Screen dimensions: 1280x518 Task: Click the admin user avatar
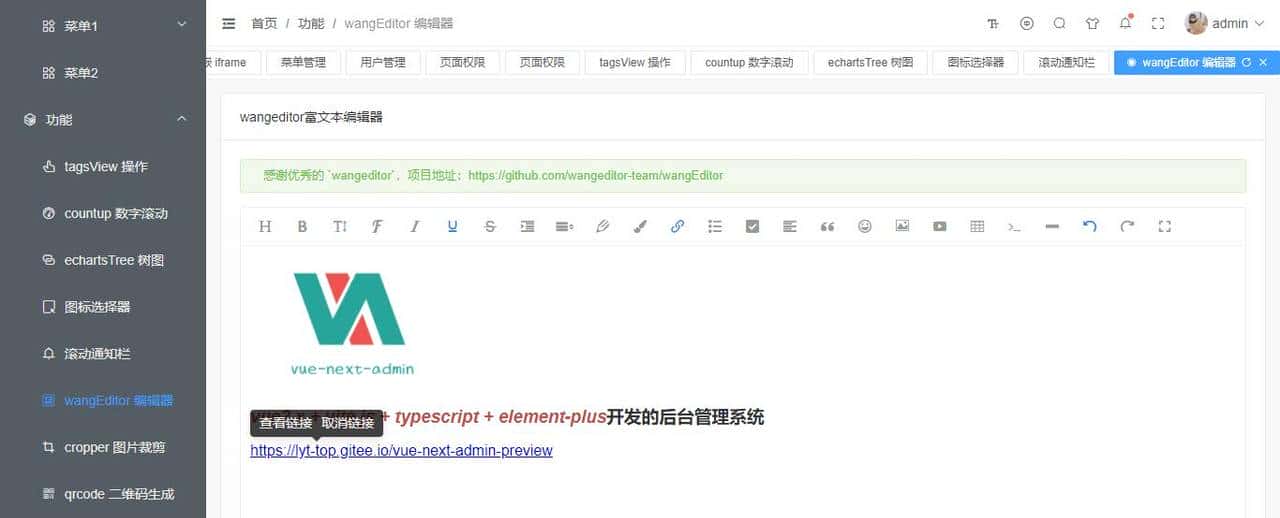click(1196, 23)
